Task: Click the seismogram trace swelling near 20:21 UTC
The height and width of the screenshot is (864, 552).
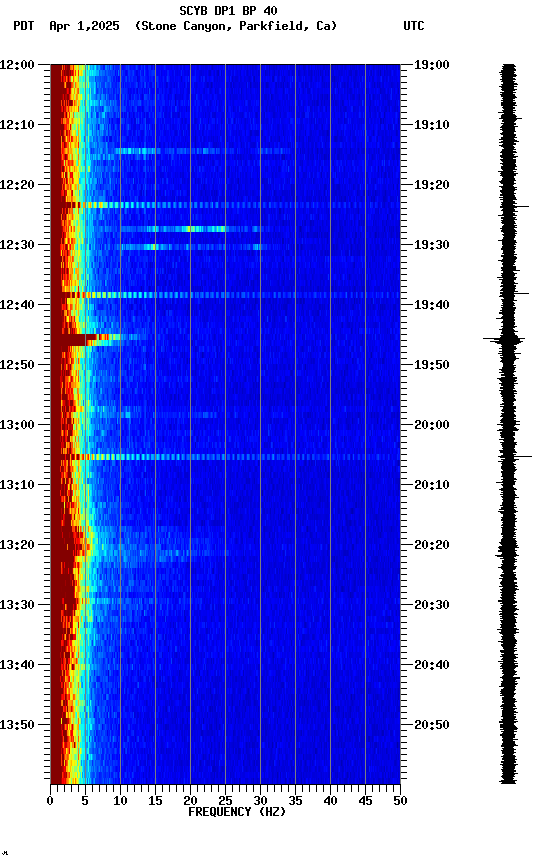Action: pyautogui.click(x=507, y=552)
